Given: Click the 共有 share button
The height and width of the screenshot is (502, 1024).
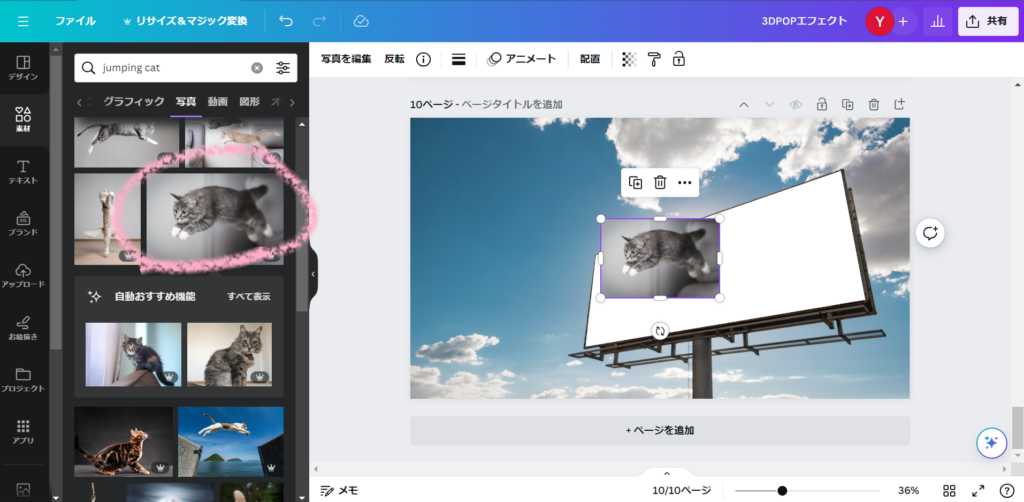Looking at the screenshot, I should click(x=988, y=22).
